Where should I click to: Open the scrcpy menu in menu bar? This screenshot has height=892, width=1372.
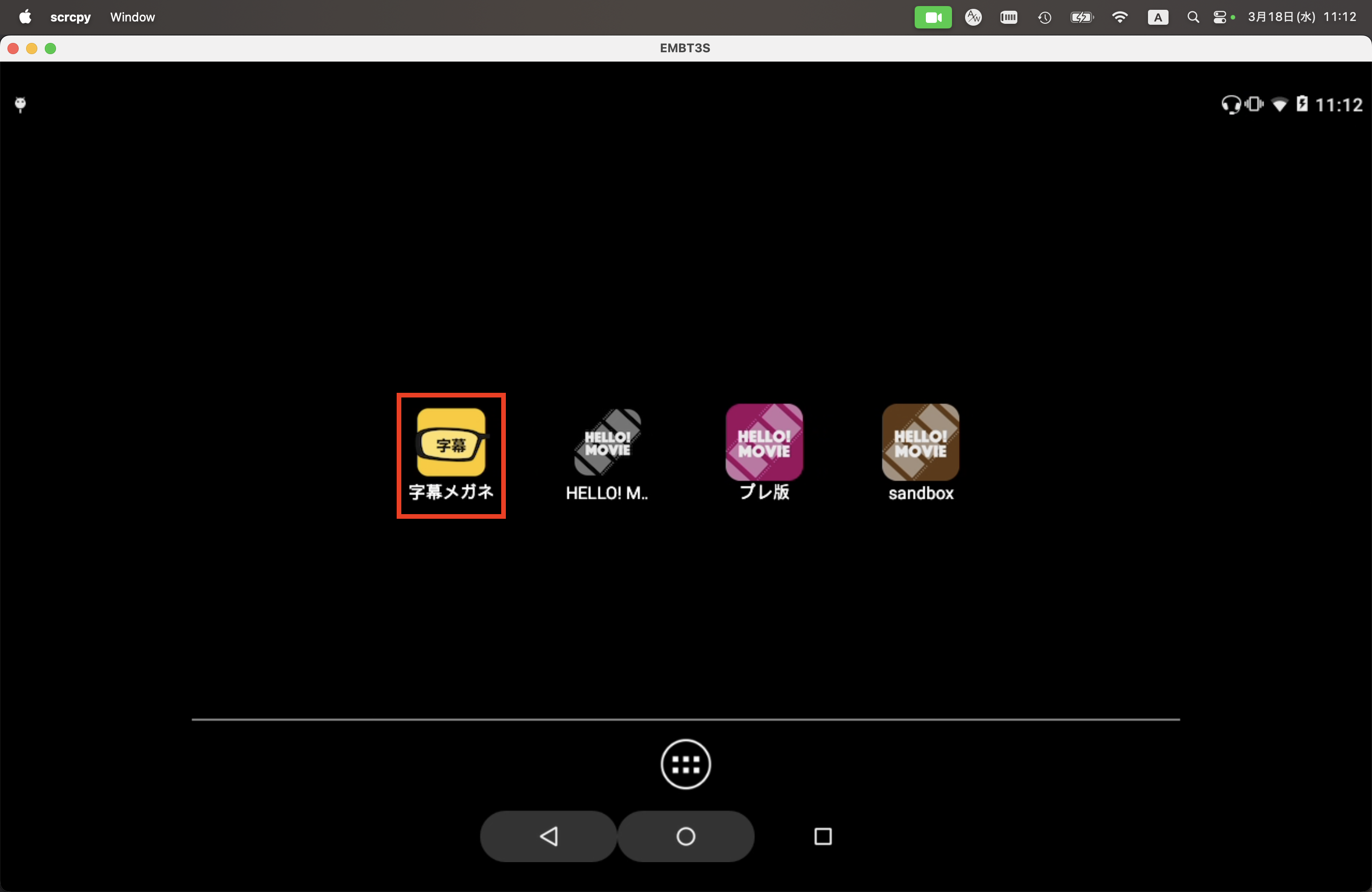point(70,17)
